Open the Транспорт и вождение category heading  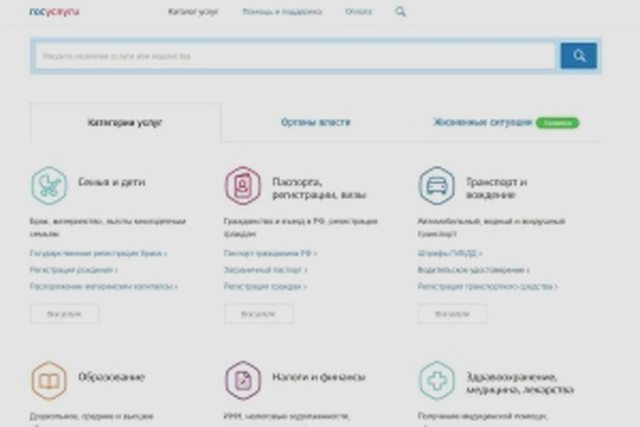pyautogui.click(x=496, y=188)
